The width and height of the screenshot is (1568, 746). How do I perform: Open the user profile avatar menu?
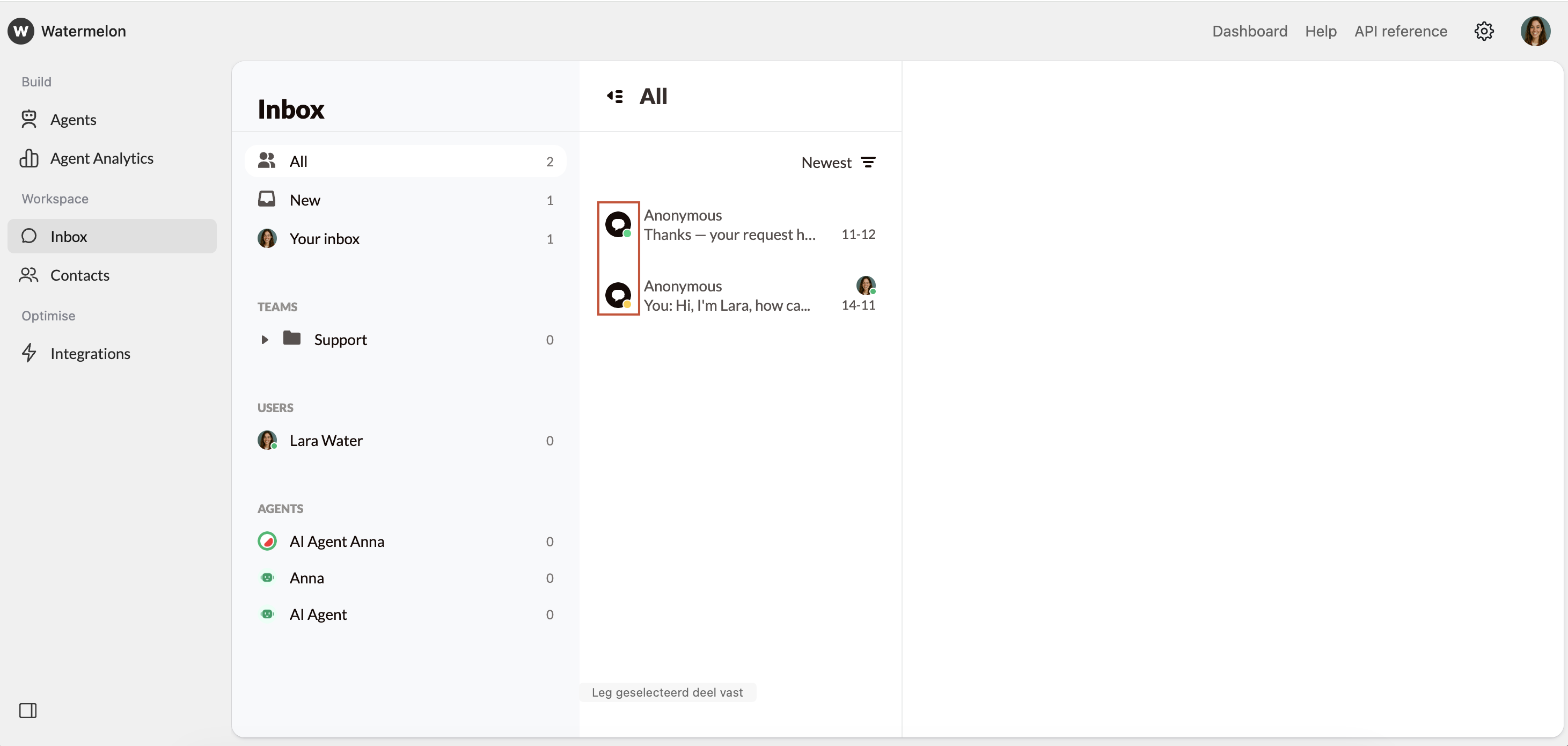(1535, 31)
